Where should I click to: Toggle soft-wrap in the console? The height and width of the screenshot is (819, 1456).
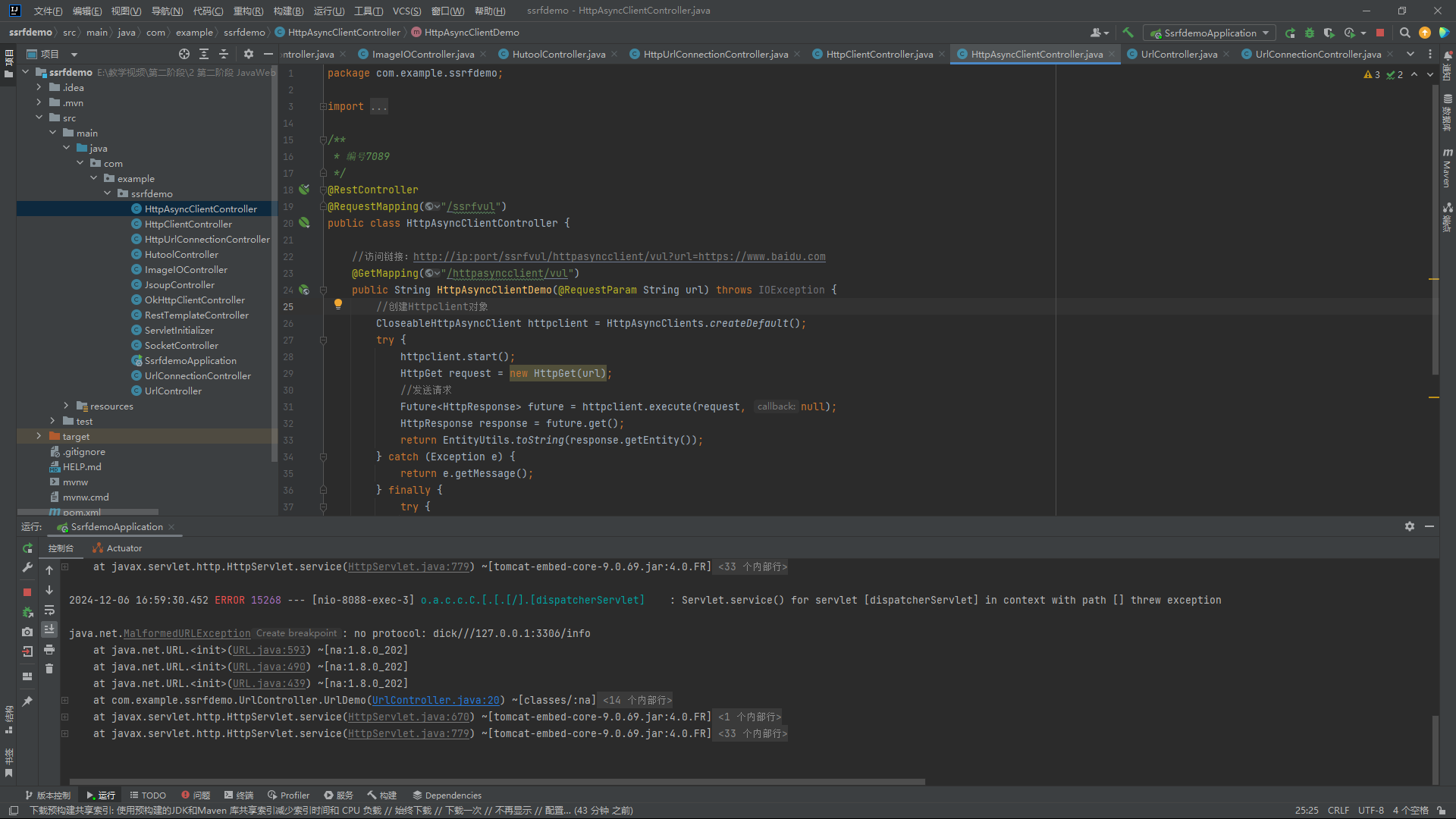point(49,610)
